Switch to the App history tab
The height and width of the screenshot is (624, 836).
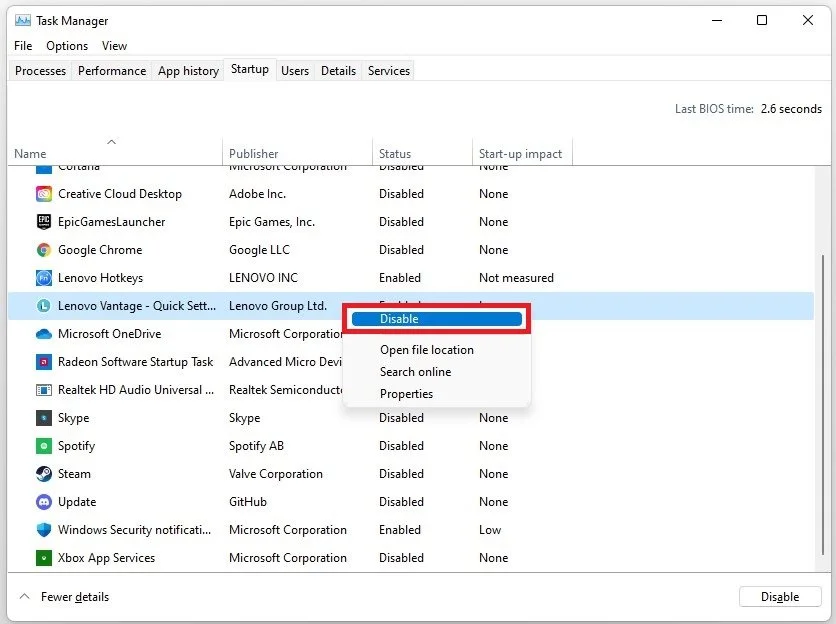pyautogui.click(x=188, y=70)
